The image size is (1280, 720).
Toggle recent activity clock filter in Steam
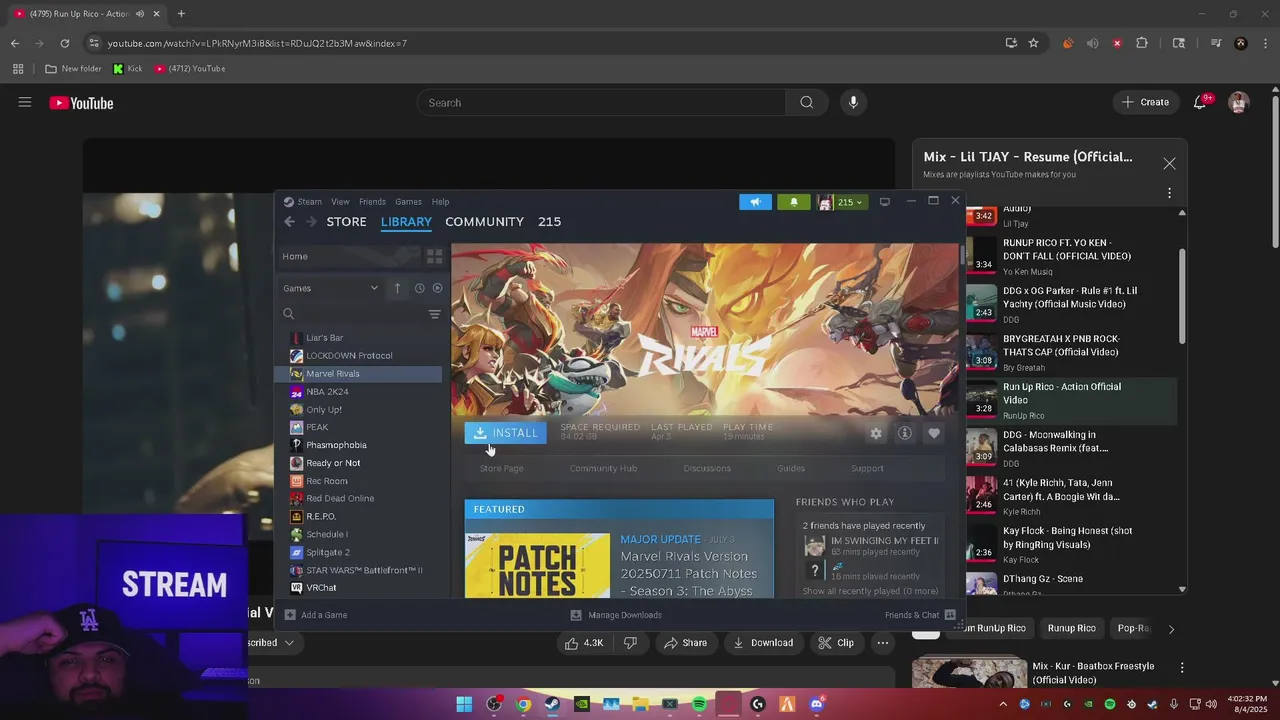[419, 288]
